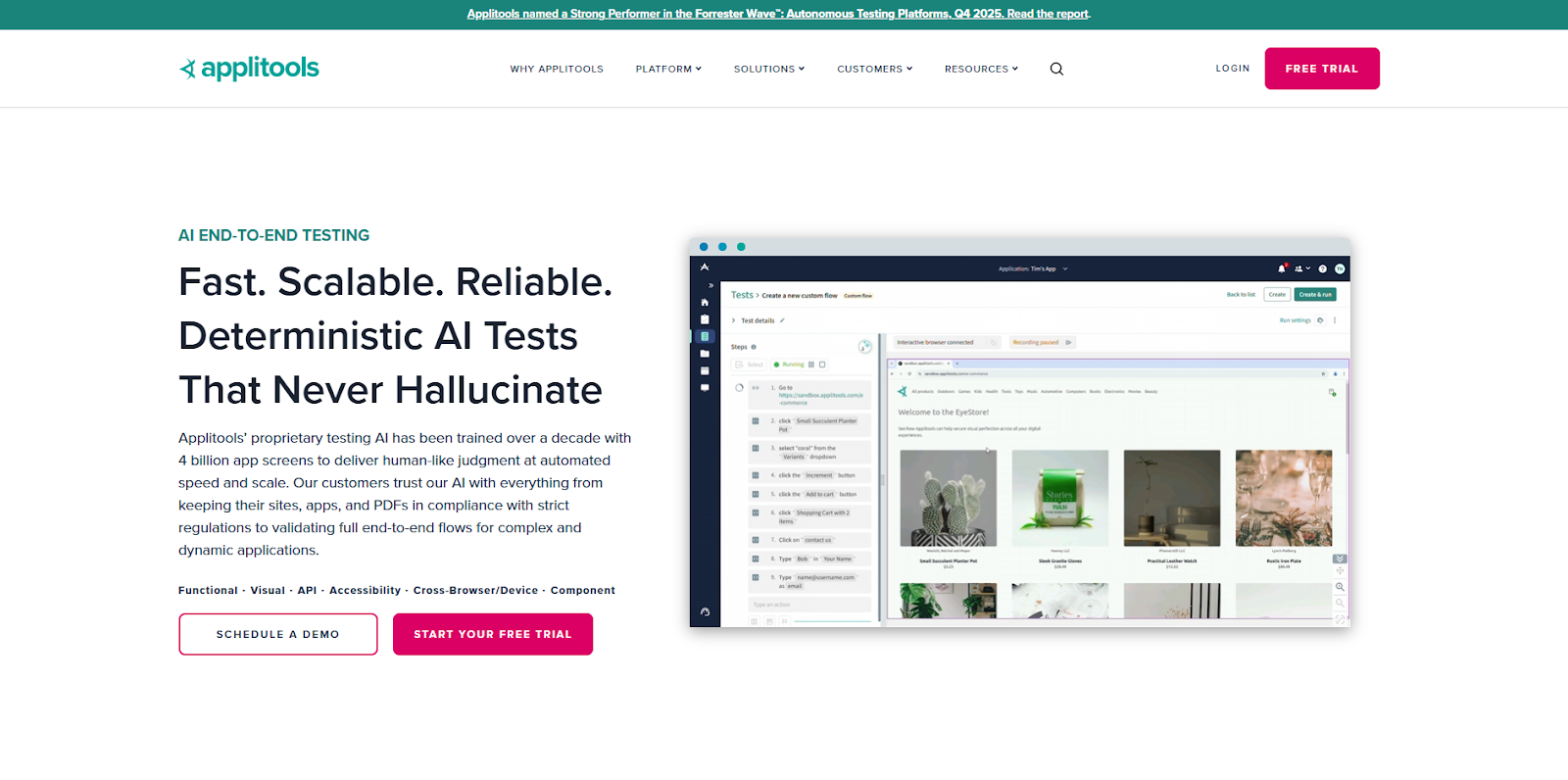Open the TH user avatar
The height and width of the screenshot is (780, 1568).
coord(1340,268)
